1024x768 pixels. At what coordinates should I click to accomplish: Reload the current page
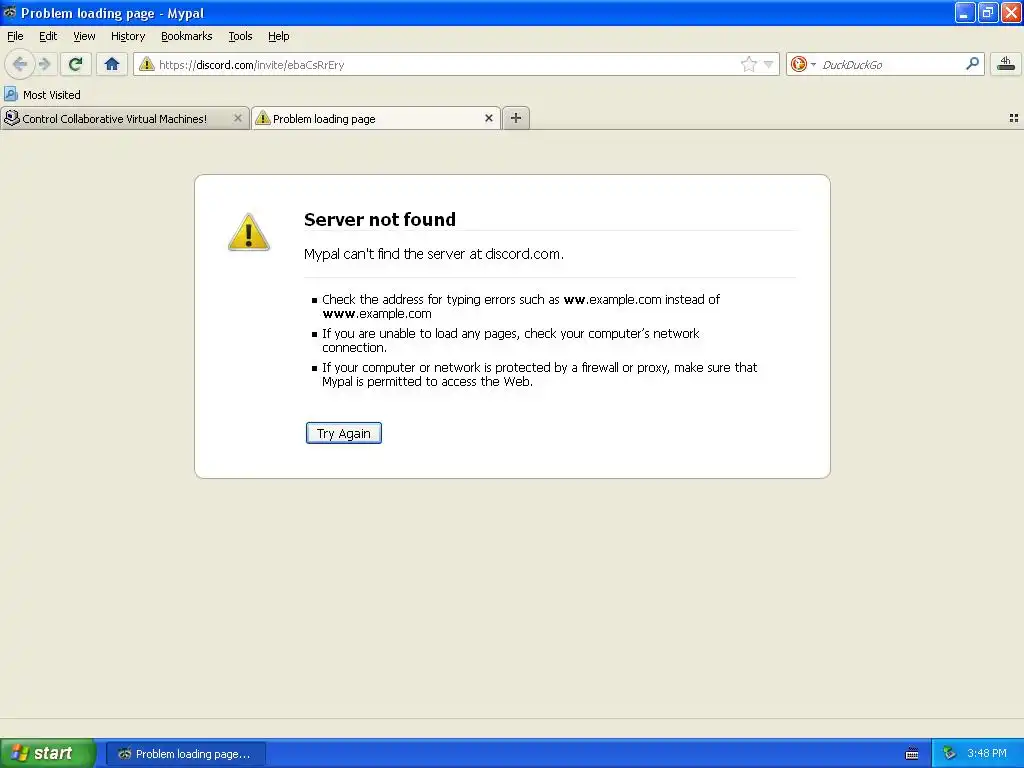point(75,64)
